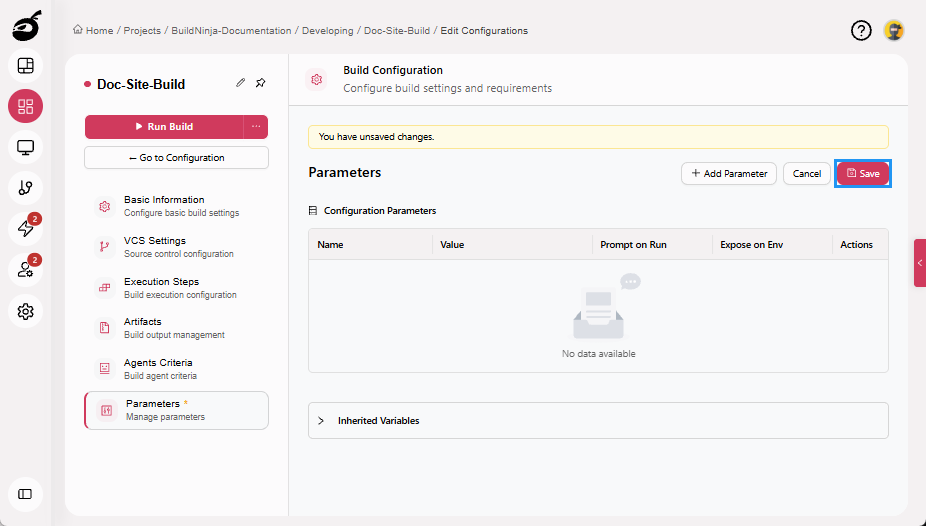Expand the Inherited Variables section
Viewport: 926px width, 526px height.
[598, 421]
